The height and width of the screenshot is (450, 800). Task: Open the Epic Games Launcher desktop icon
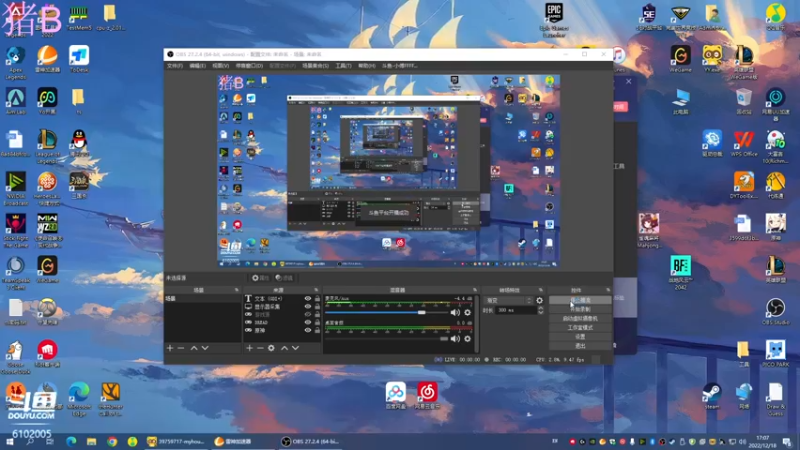(554, 20)
